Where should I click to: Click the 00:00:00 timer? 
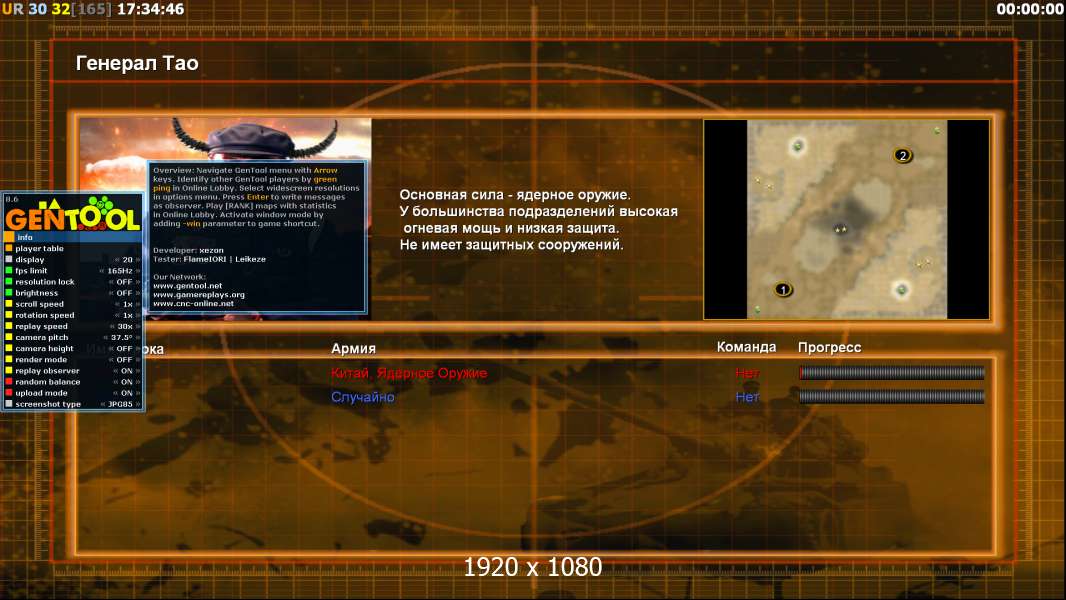(1029, 9)
